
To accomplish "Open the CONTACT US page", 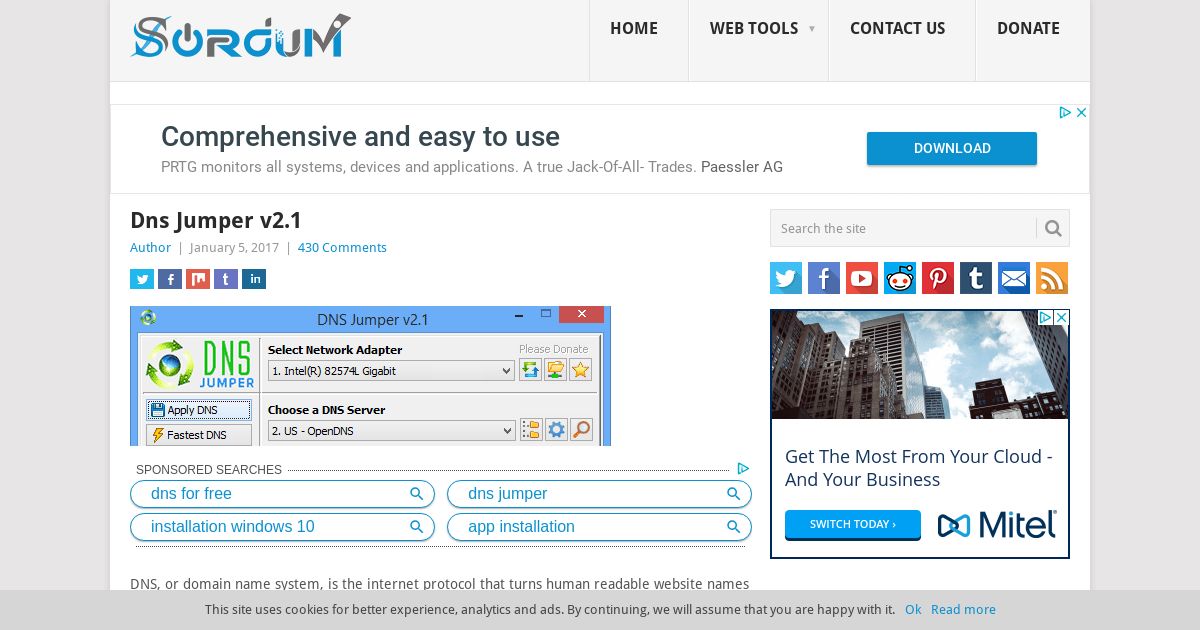I will (x=897, y=29).
